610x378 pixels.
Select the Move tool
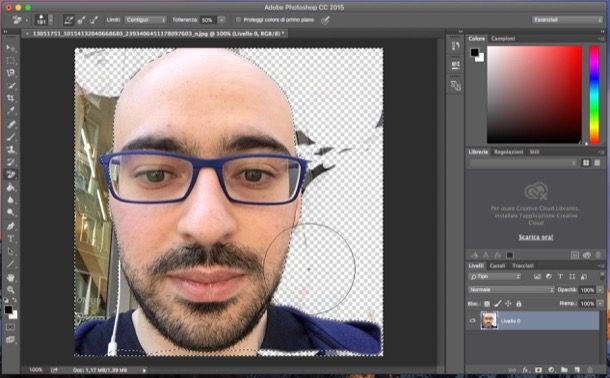pos(11,48)
